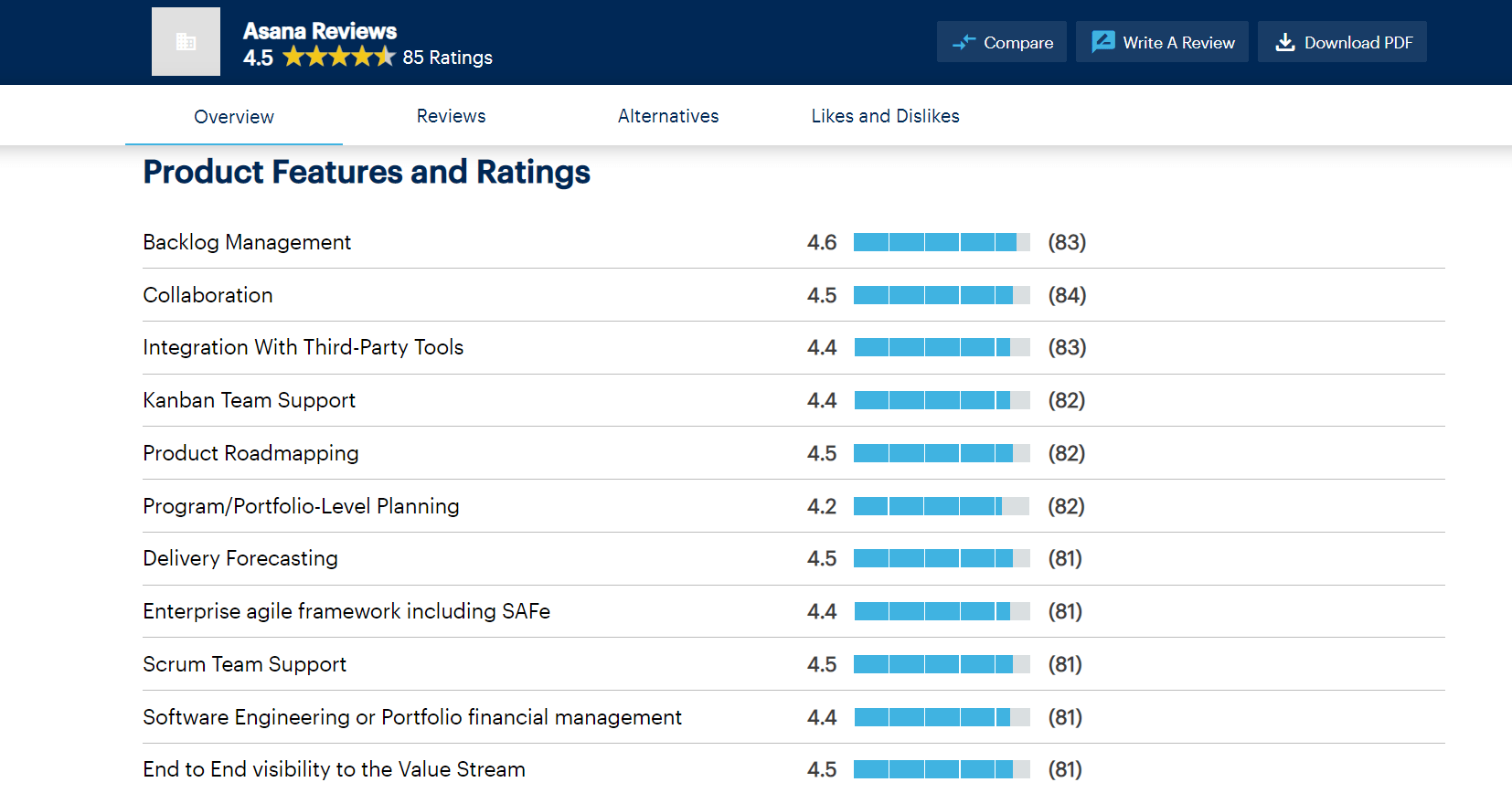Click the Write A Review pencil icon
Screen dimensions: 1512x793
1103,42
